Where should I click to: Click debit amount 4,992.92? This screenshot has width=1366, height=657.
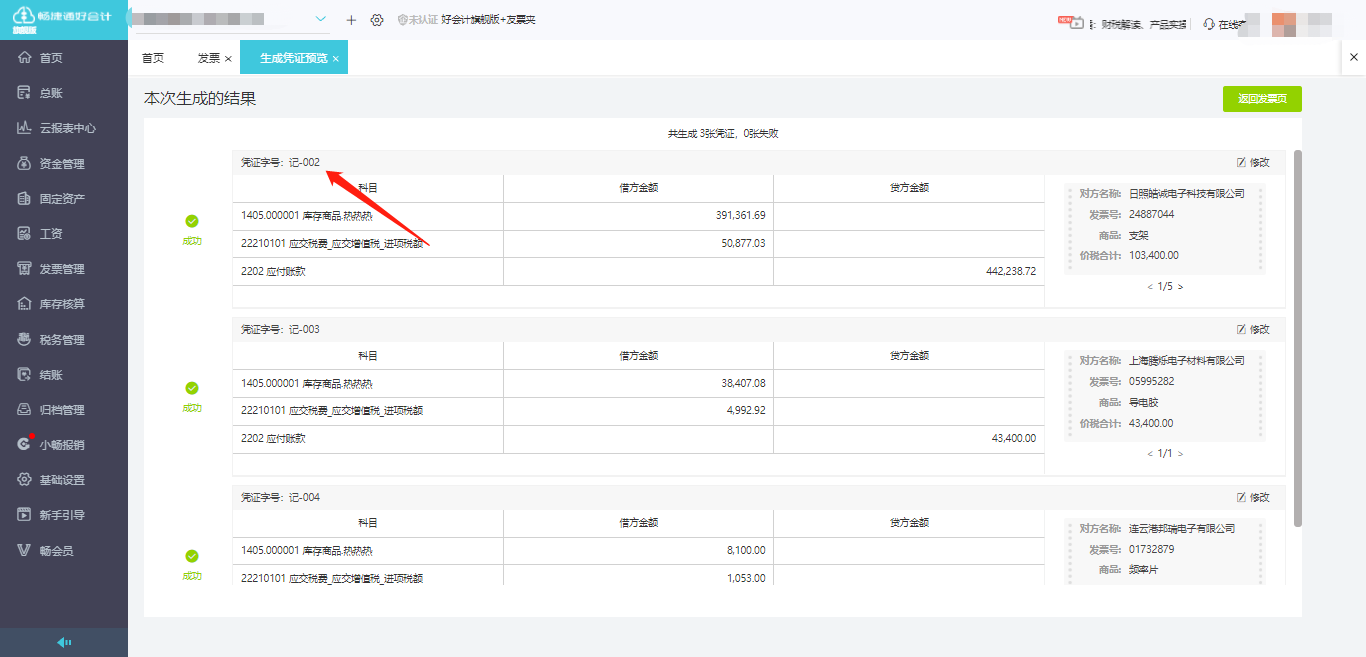746,410
